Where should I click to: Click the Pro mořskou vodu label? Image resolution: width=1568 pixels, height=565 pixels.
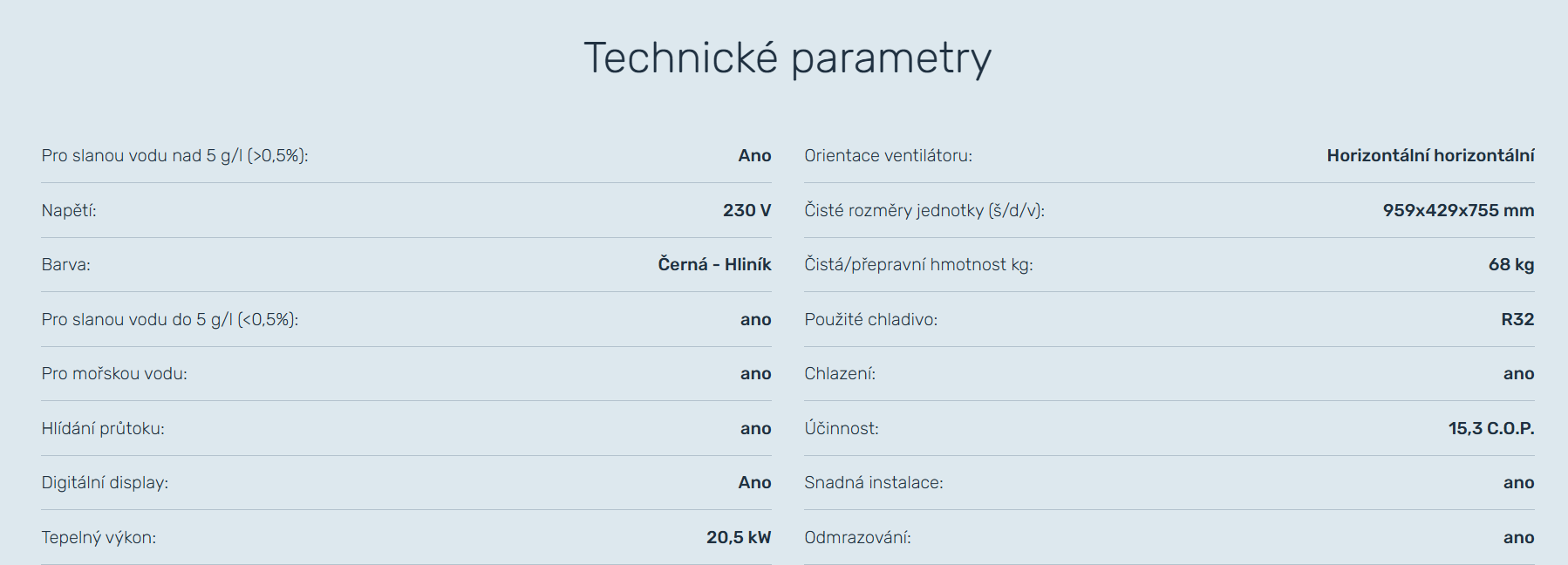pos(114,374)
